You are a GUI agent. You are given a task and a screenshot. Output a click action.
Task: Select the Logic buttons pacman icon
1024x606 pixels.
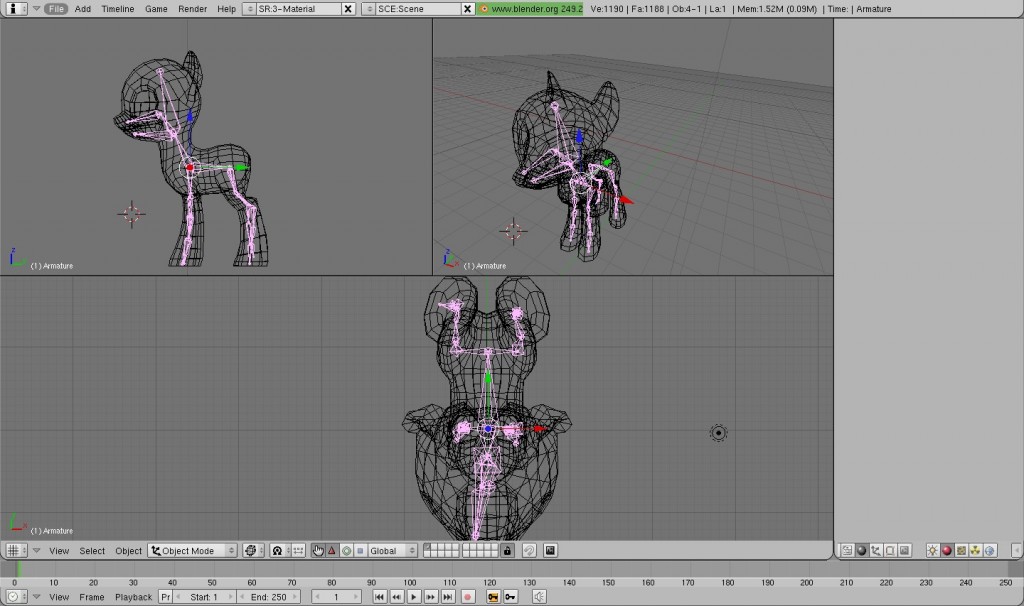[847, 550]
